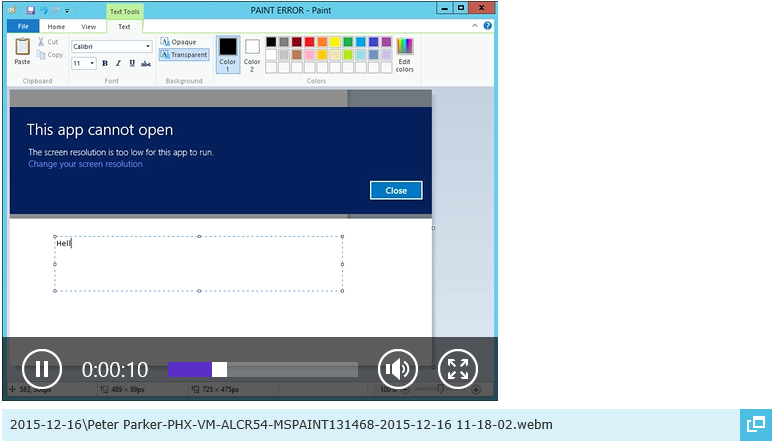Image resolution: width=774 pixels, height=442 pixels.
Task: Collapse the ribbon with the chevron arrow
Action: pyautogui.click(x=475, y=26)
